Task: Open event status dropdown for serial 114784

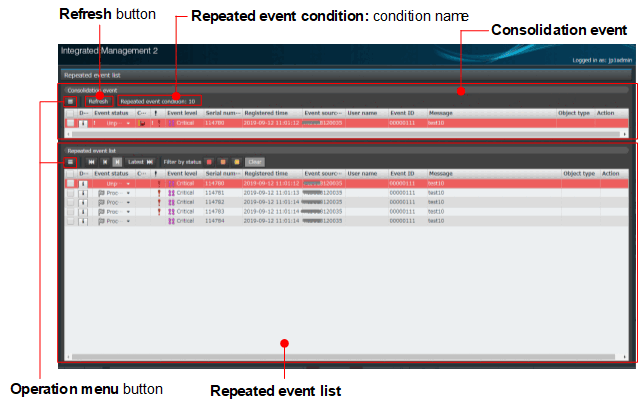Action: click(x=128, y=222)
